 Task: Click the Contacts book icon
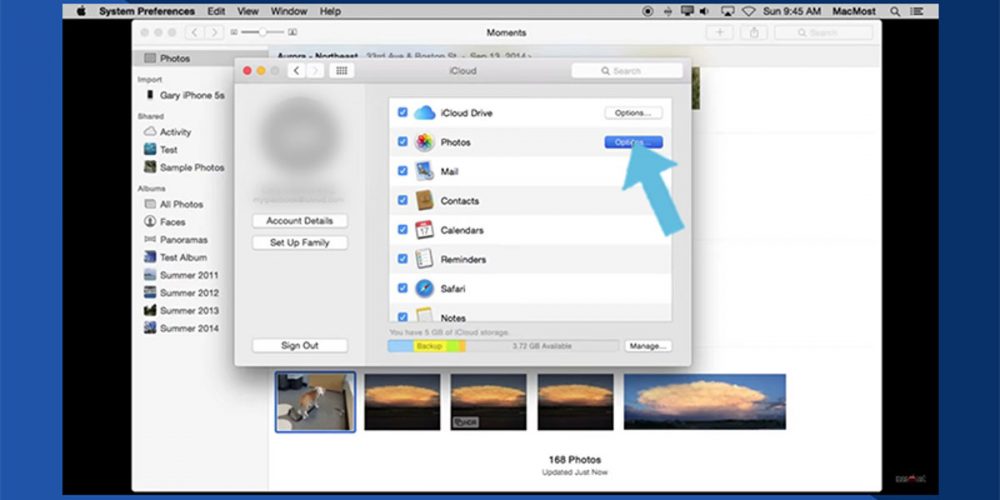(424, 201)
